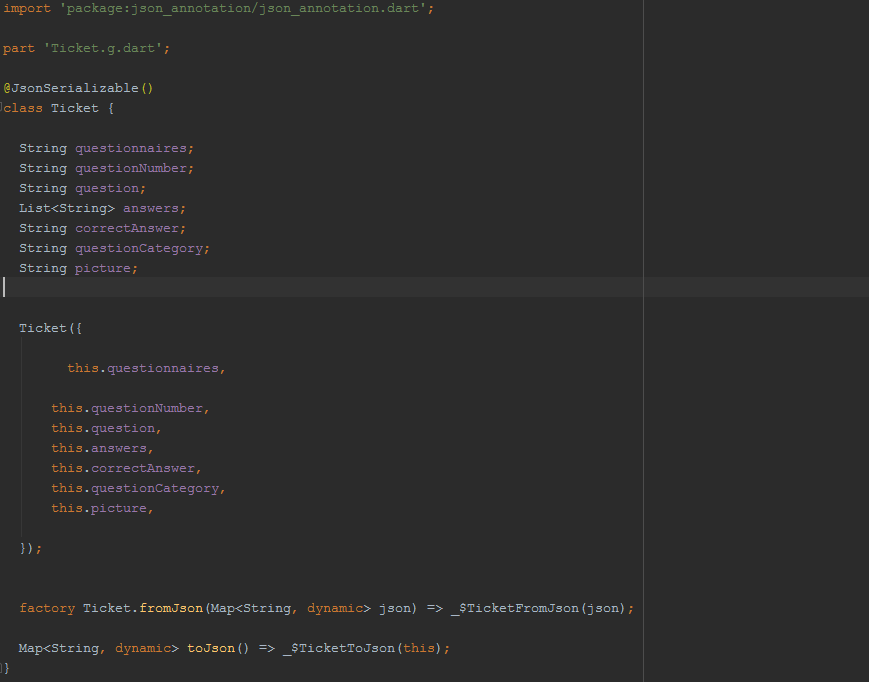Click this.picture constructor parameter
Viewport: 869px width, 682px height.
click(99, 508)
